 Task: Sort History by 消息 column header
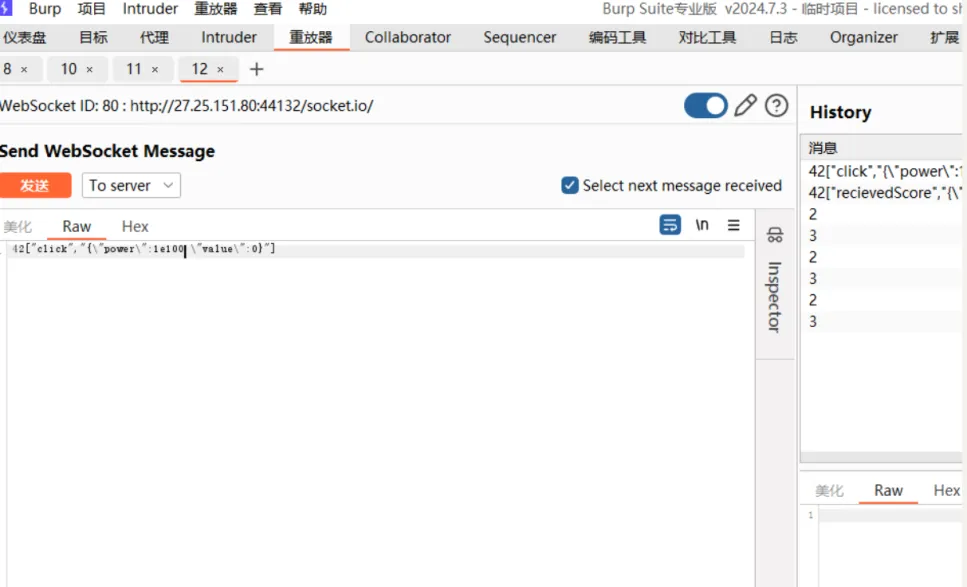click(881, 148)
